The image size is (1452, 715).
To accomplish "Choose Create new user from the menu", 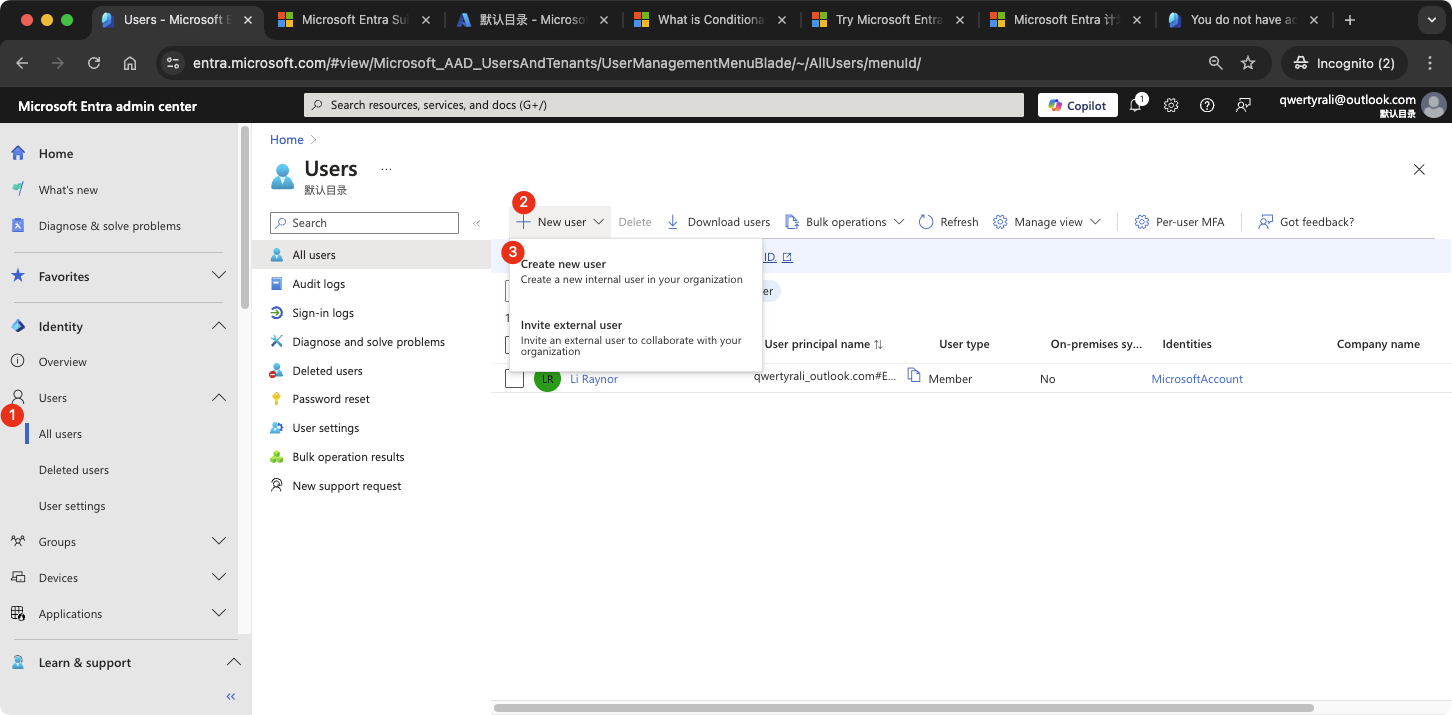I will point(636,271).
